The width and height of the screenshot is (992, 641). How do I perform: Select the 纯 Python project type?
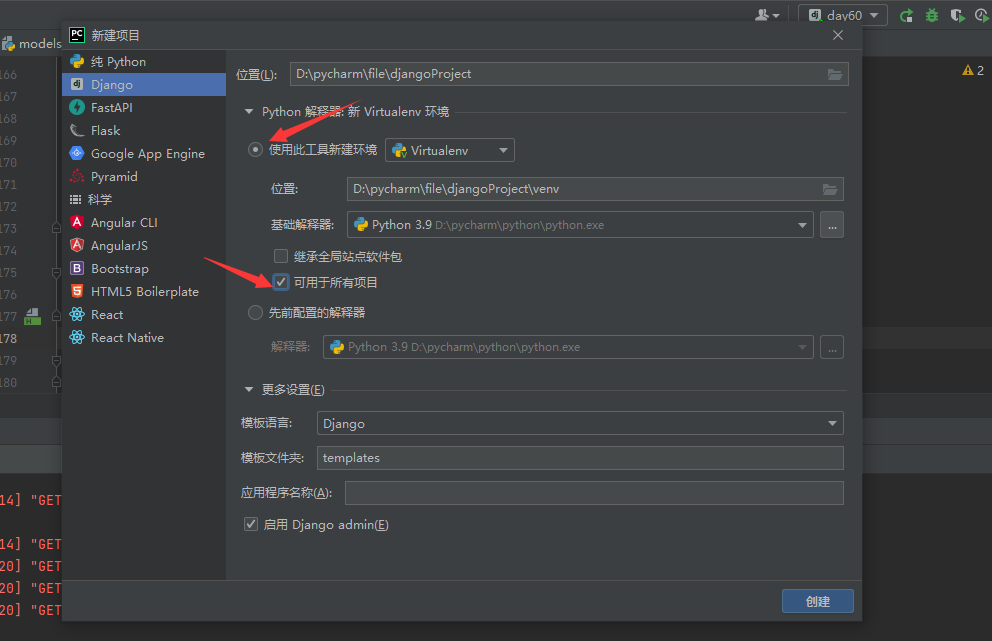[144, 61]
